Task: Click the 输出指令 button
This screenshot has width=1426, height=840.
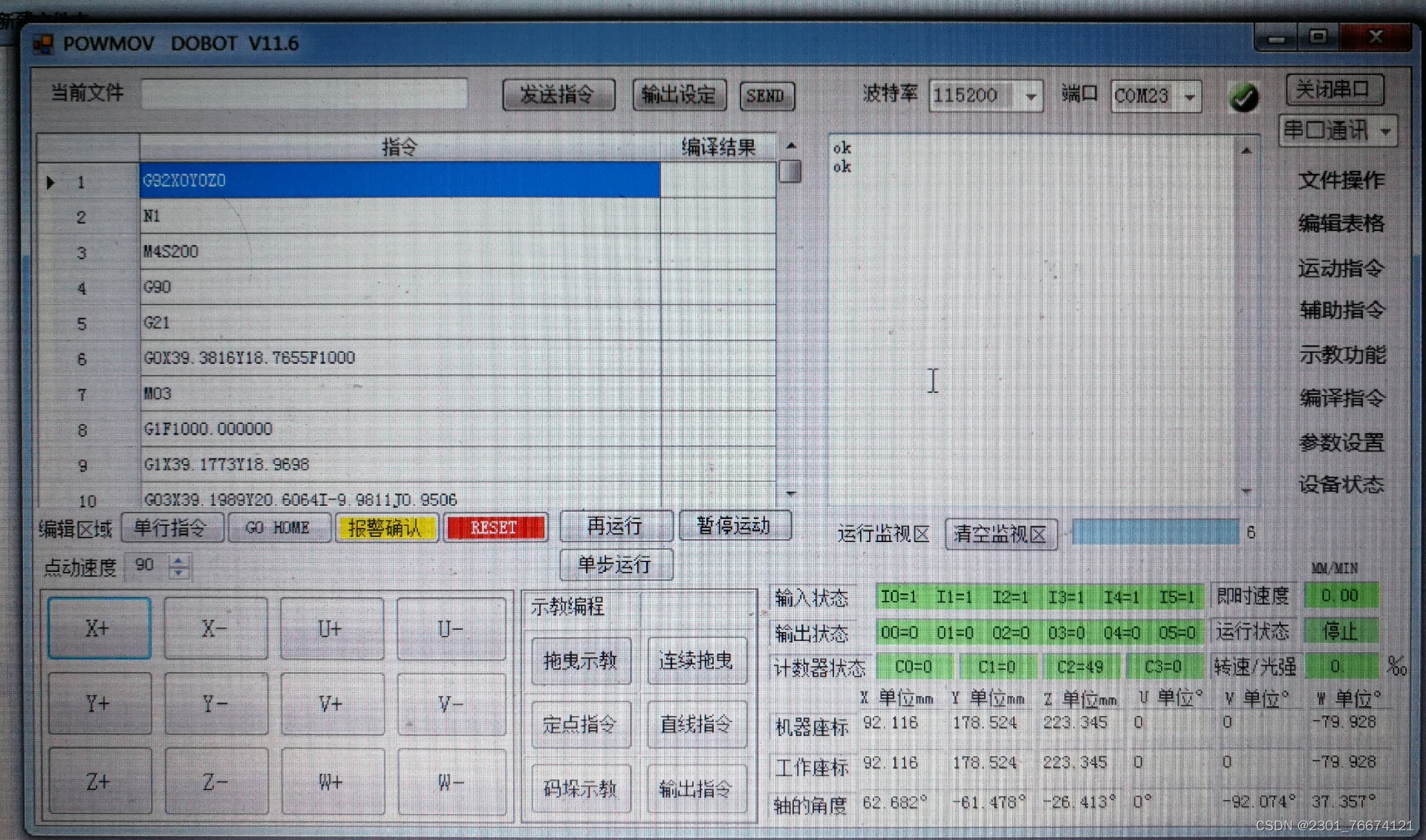Action: point(697,788)
